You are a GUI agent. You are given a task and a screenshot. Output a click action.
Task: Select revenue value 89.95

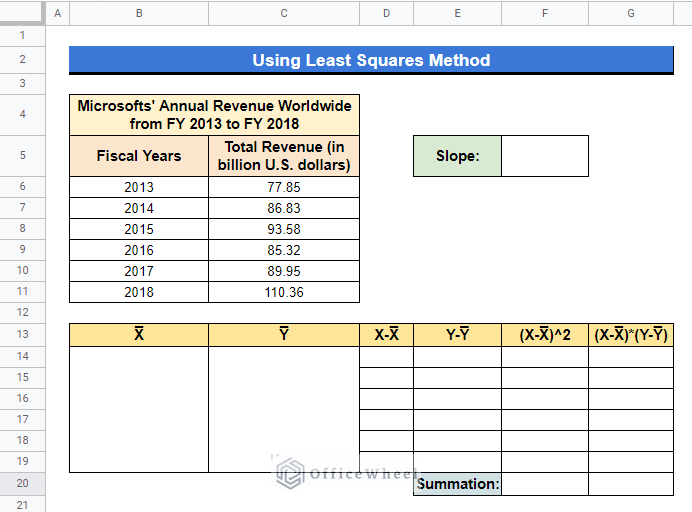click(284, 271)
